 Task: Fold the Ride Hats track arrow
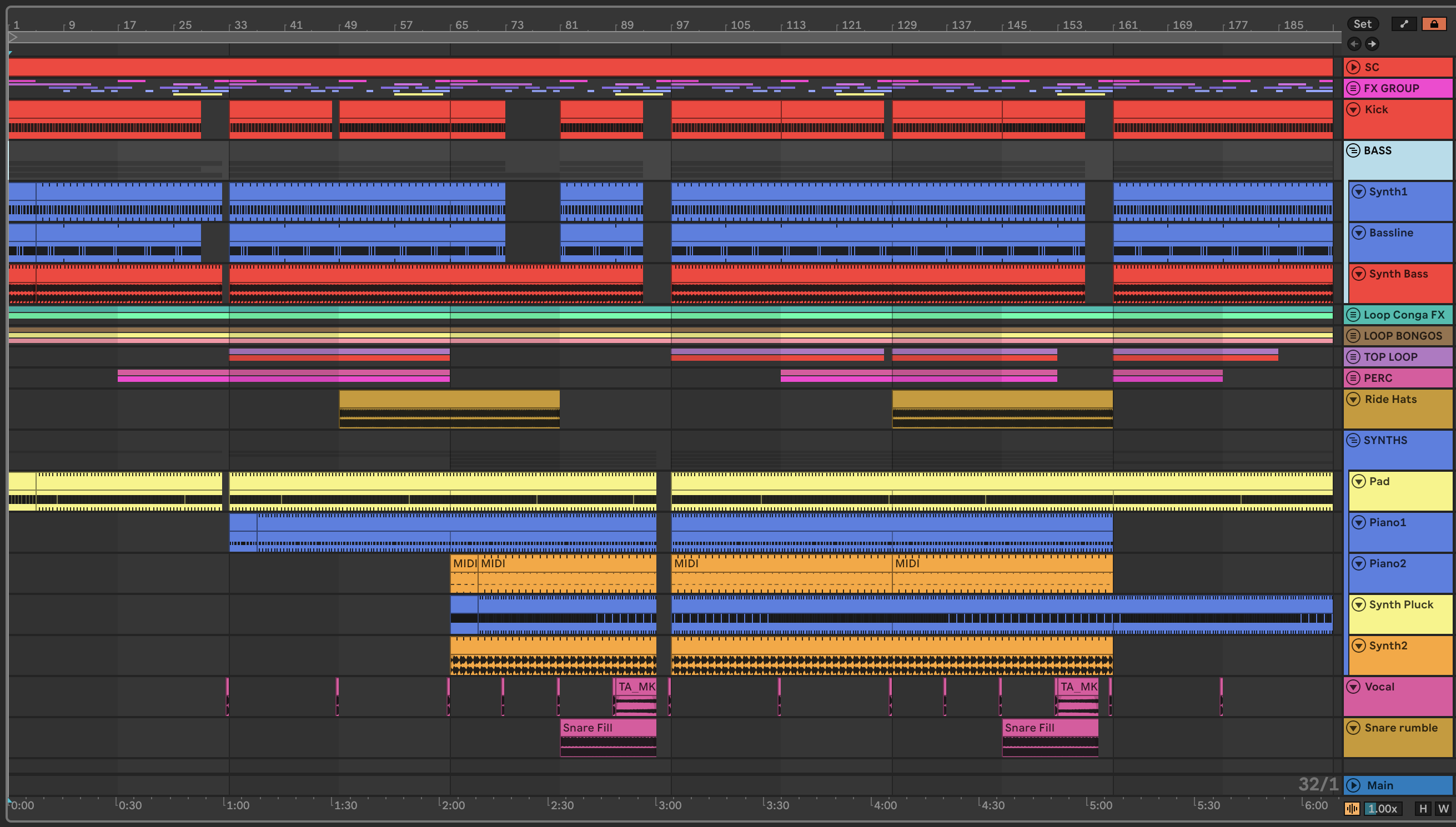coord(1353,399)
